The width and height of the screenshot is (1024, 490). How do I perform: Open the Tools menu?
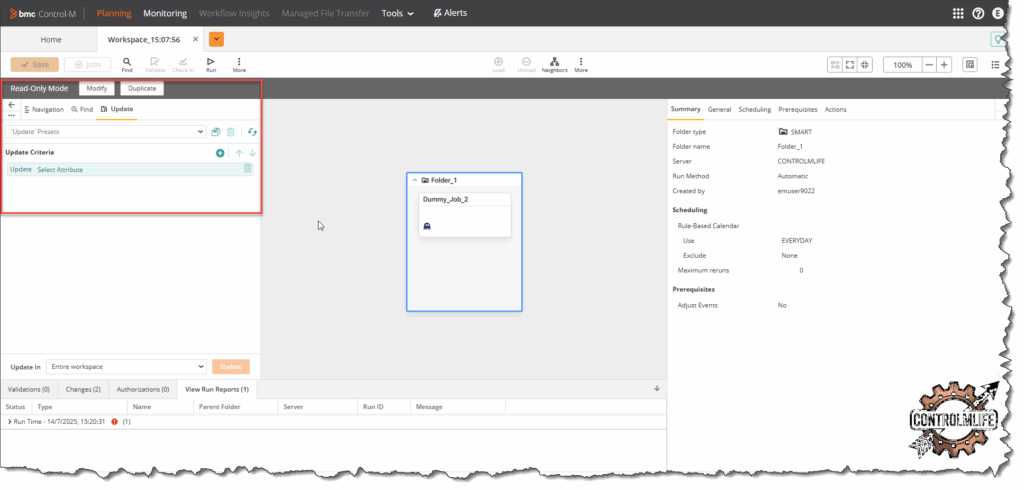click(398, 13)
